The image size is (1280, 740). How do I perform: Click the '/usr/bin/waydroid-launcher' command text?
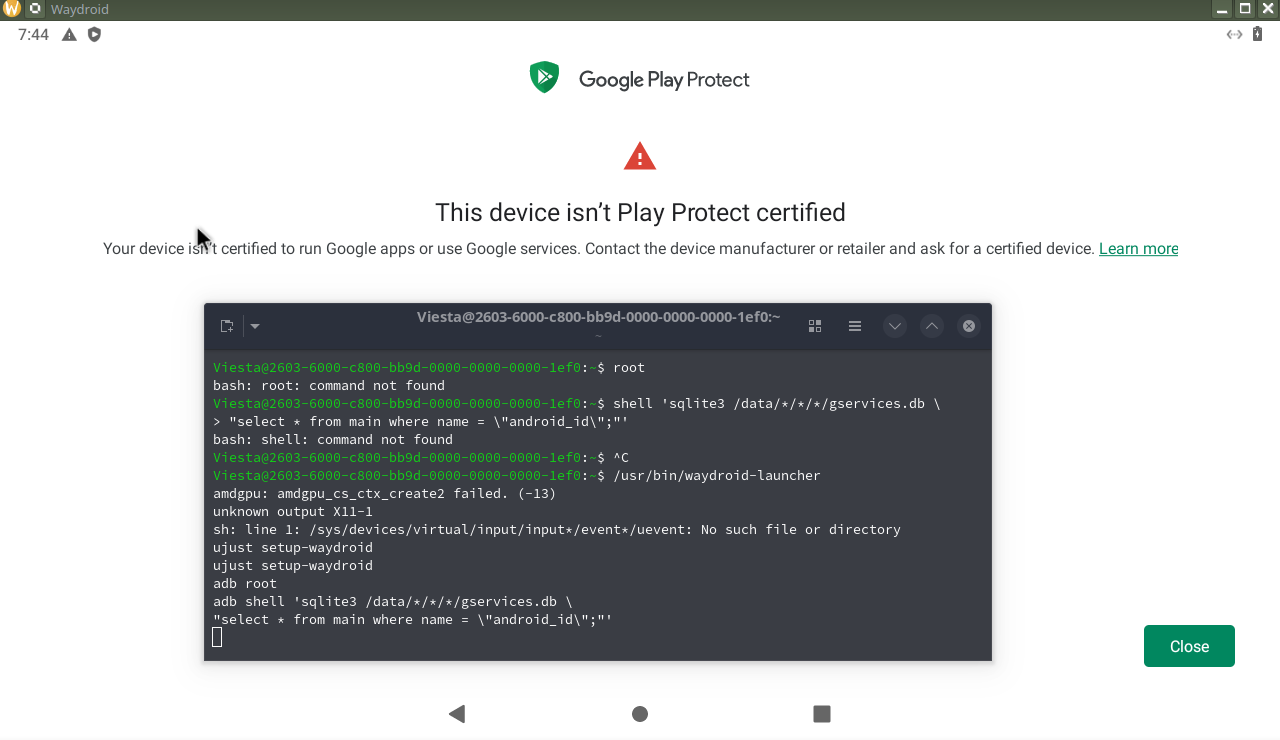717,476
